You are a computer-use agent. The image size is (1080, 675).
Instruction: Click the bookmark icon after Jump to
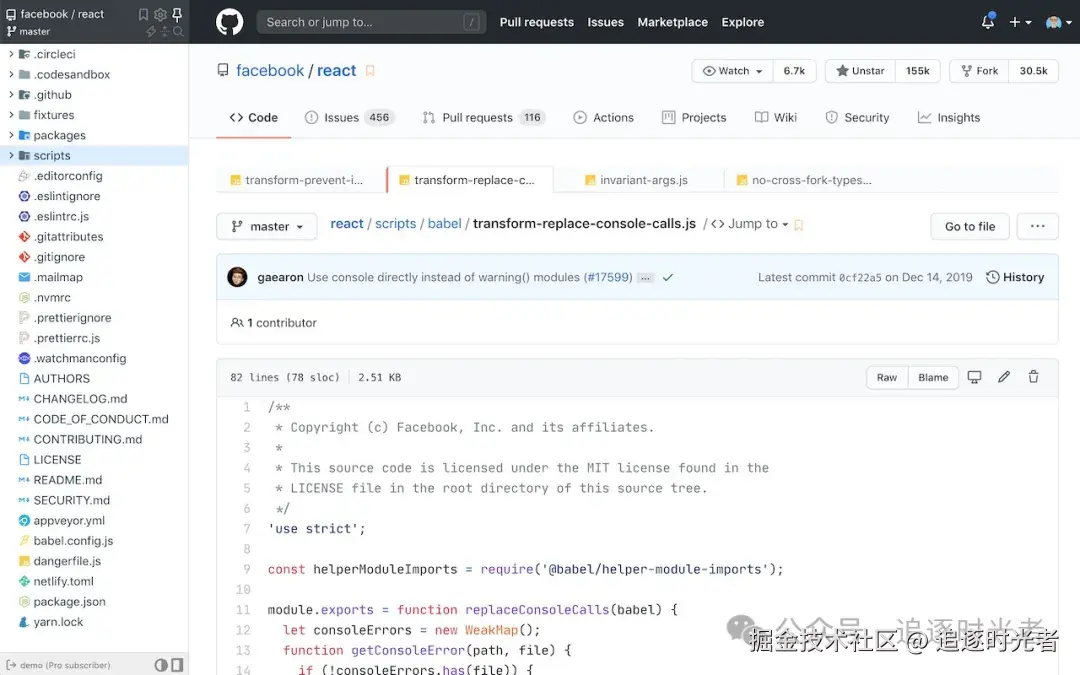[x=798, y=225]
